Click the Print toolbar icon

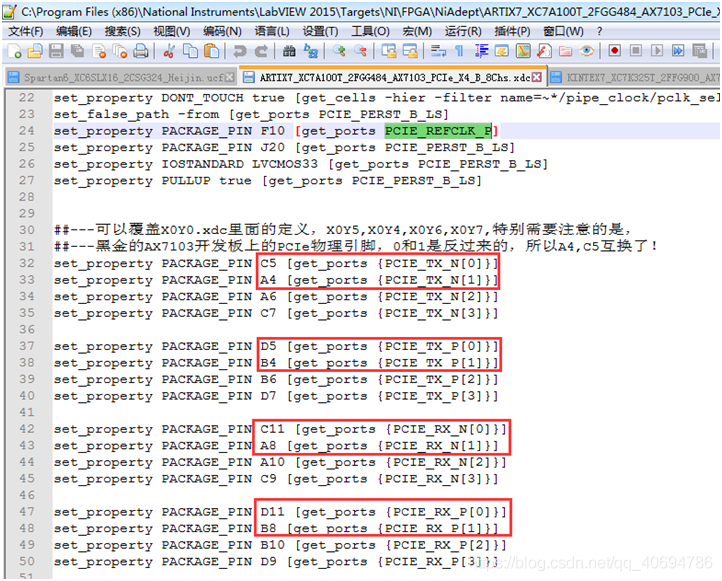pyautogui.click(x=141, y=51)
